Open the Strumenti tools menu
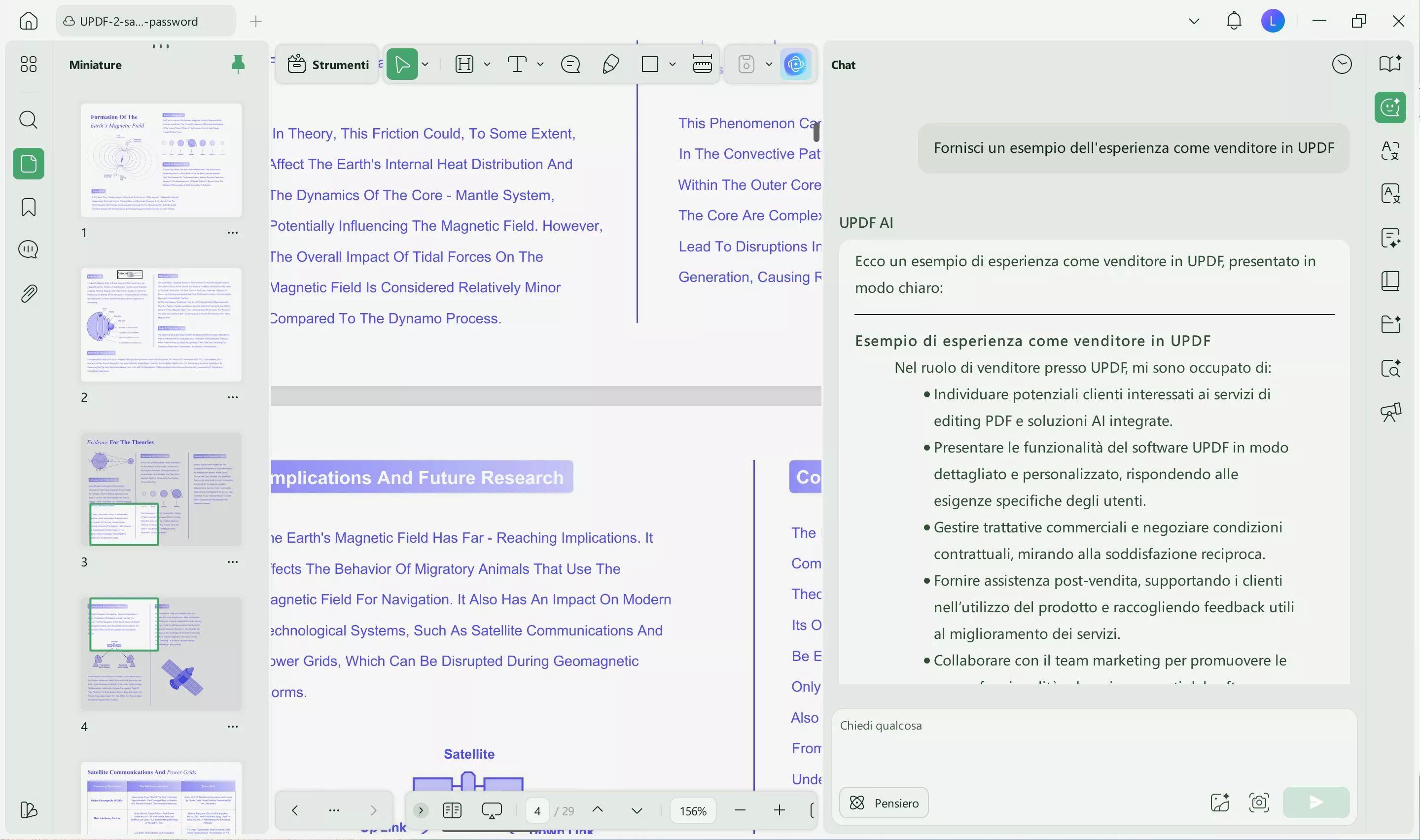 328,65
